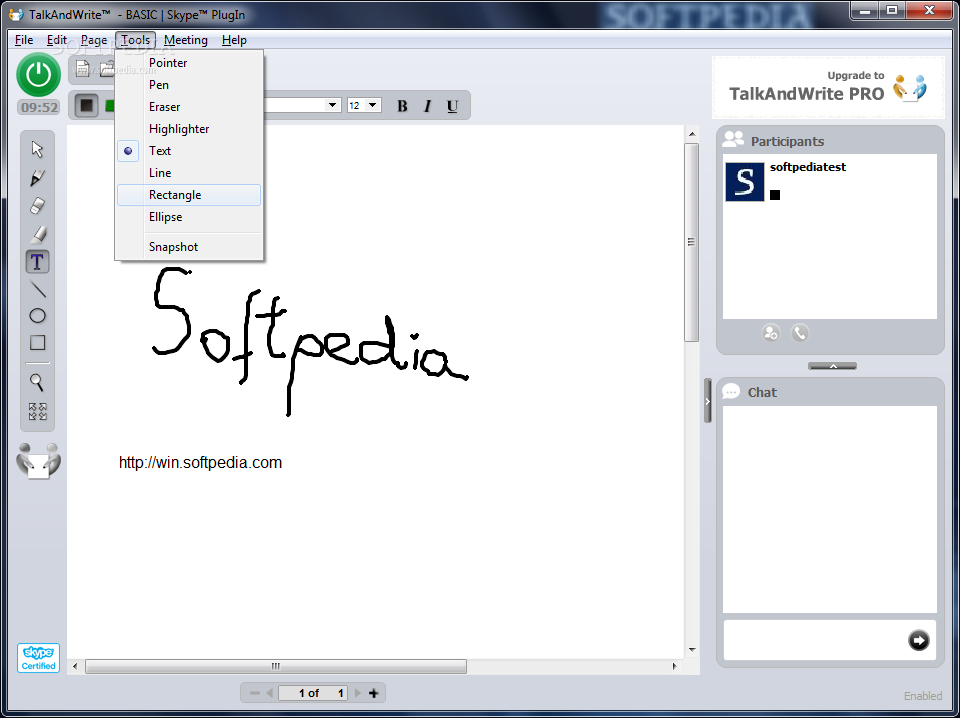The width and height of the screenshot is (960, 718).
Task: Select the rectangle tool in sidebar
Action: (x=37, y=343)
